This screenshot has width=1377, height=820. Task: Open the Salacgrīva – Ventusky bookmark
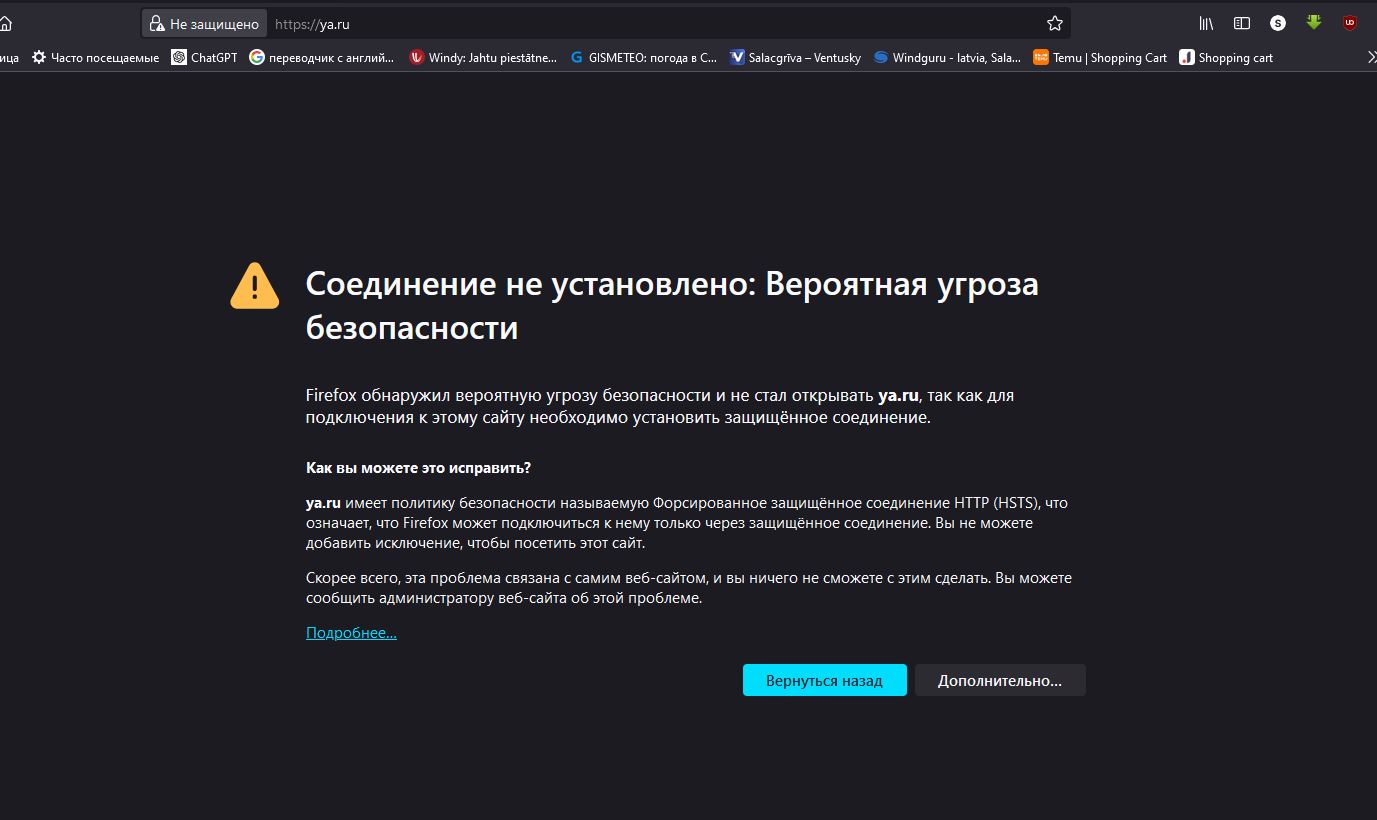(x=796, y=57)
